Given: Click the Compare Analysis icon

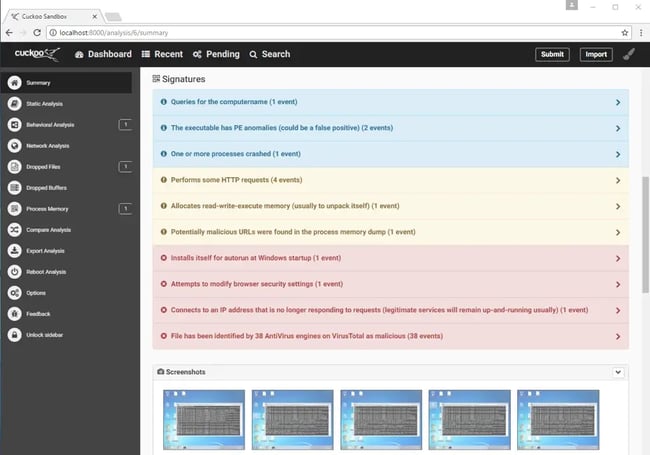Looking at the screenshot, I should coord(14,230).
